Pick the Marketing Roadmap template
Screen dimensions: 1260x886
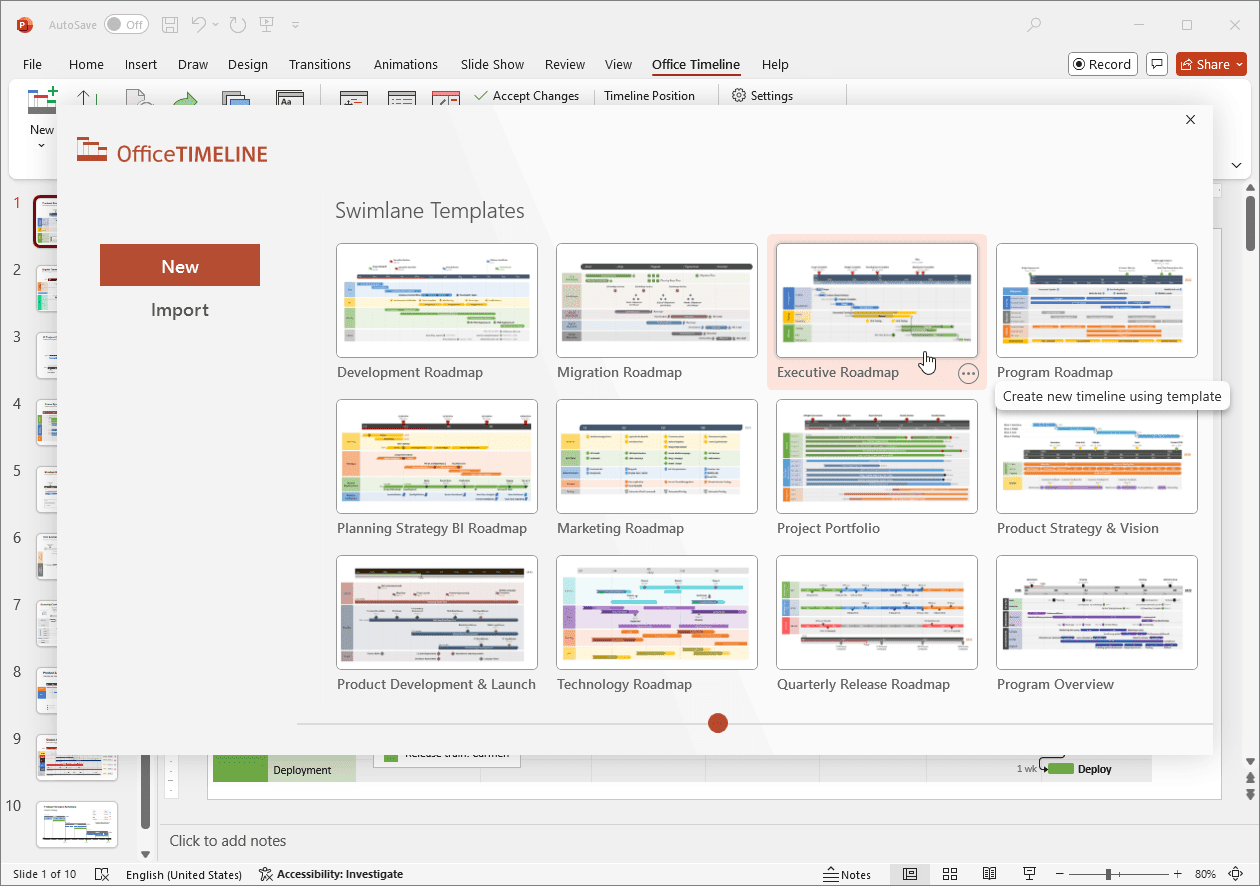tap(657, 457)
